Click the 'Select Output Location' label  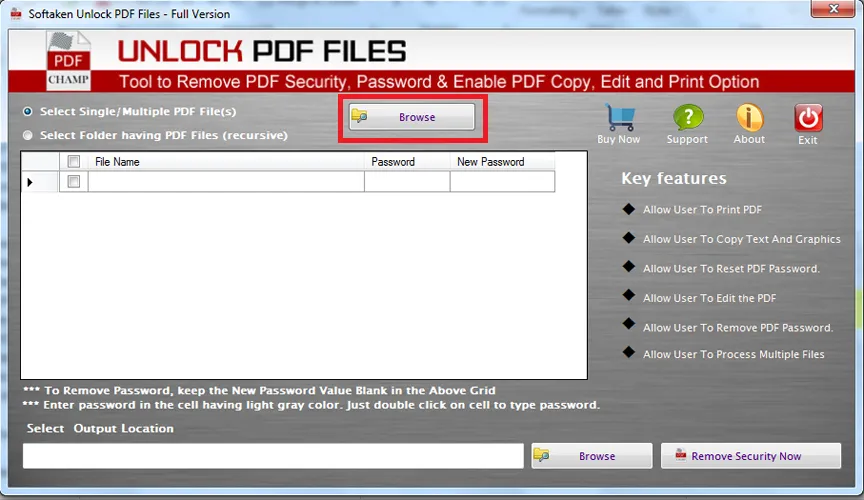pyautogui.click(x=100, y=428)
